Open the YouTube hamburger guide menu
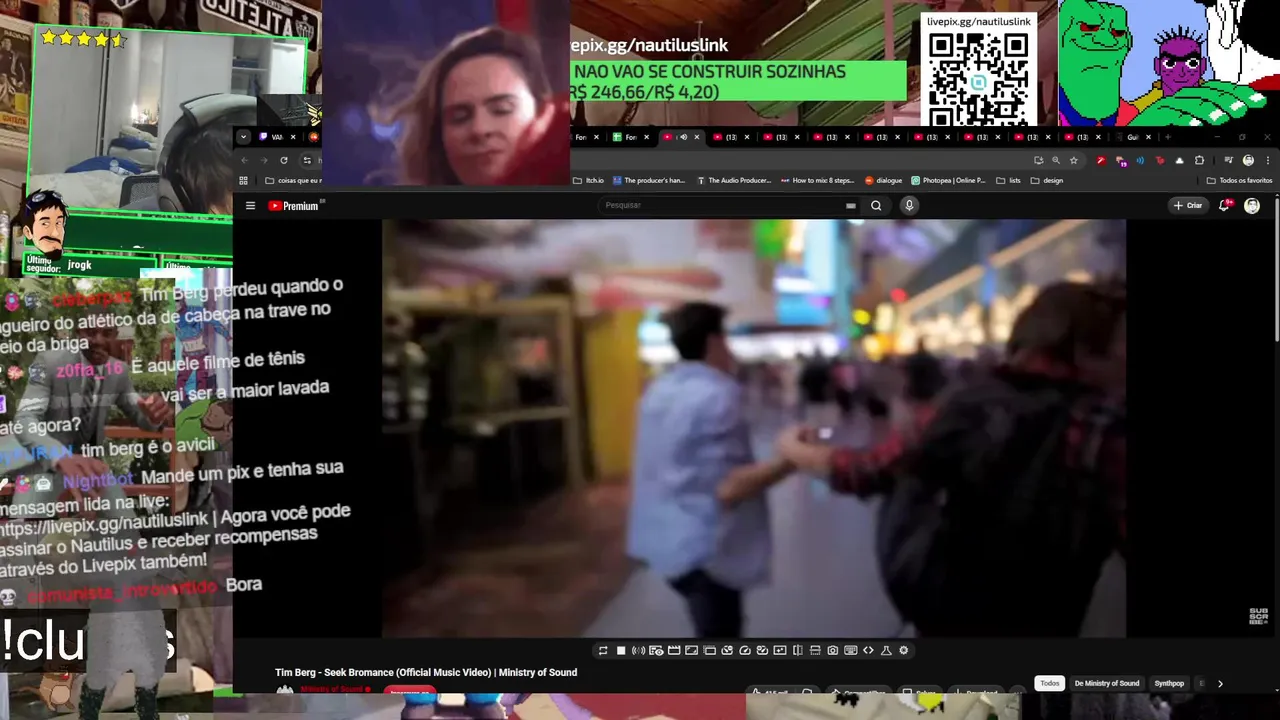 250,206
